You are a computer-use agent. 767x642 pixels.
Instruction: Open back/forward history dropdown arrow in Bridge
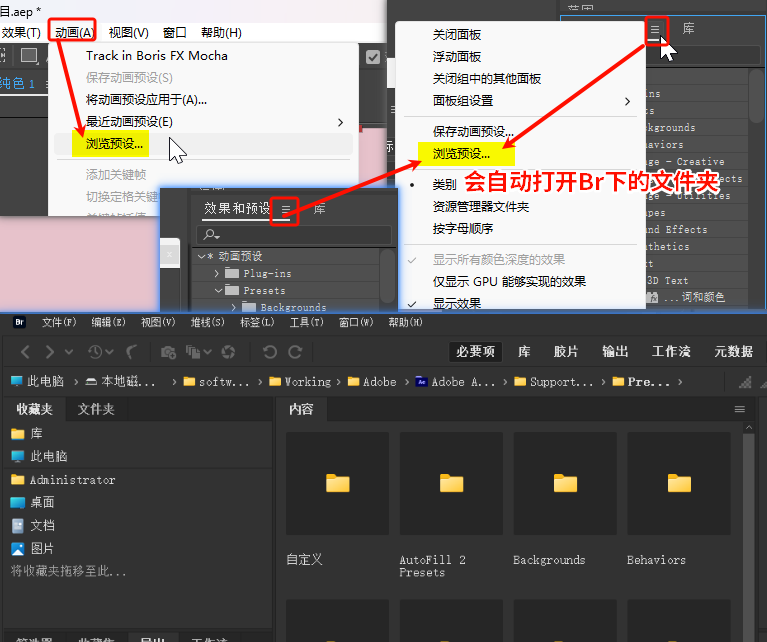coord(69,352)
